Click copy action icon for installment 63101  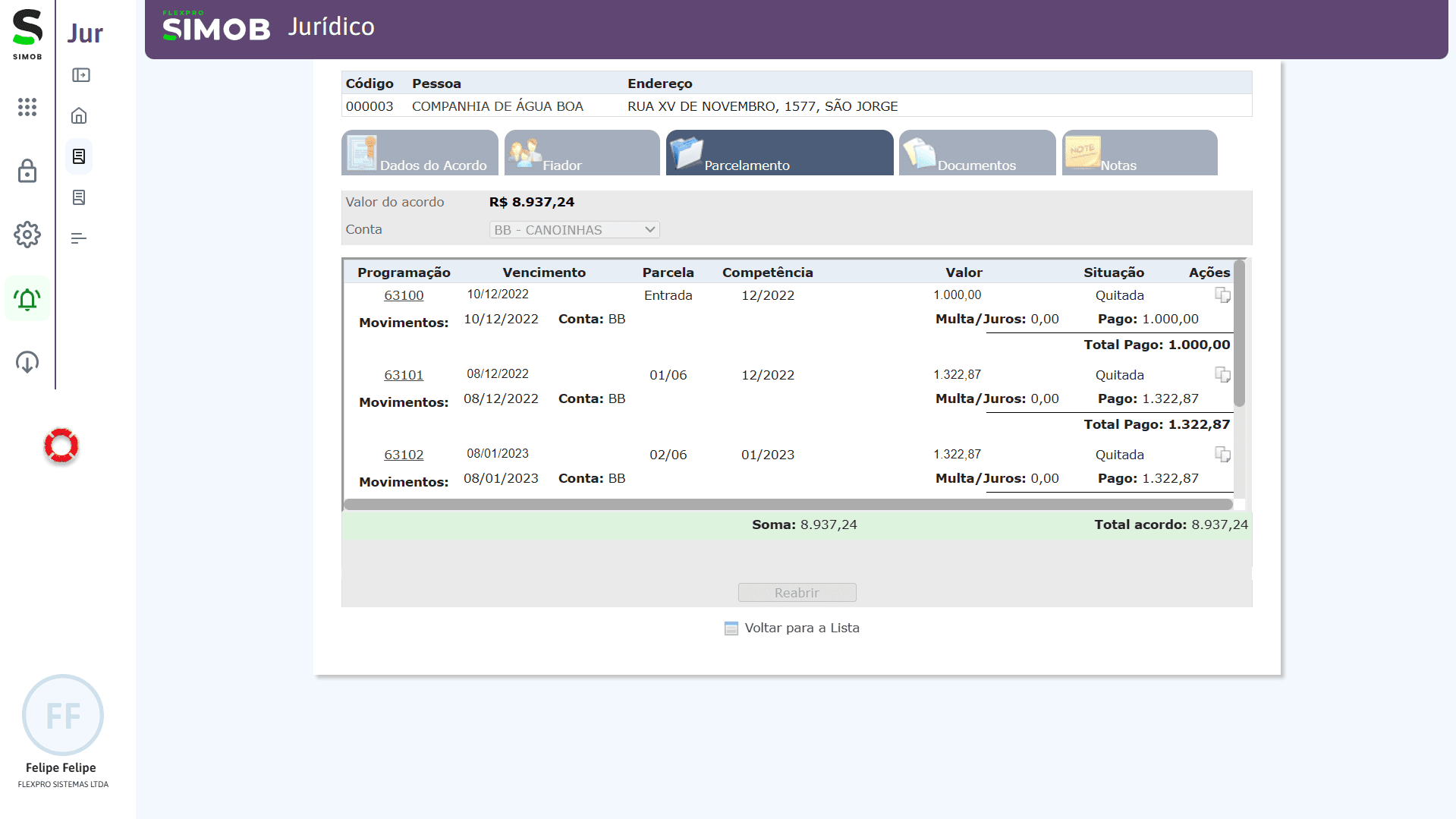click(x=1222, y=375)
